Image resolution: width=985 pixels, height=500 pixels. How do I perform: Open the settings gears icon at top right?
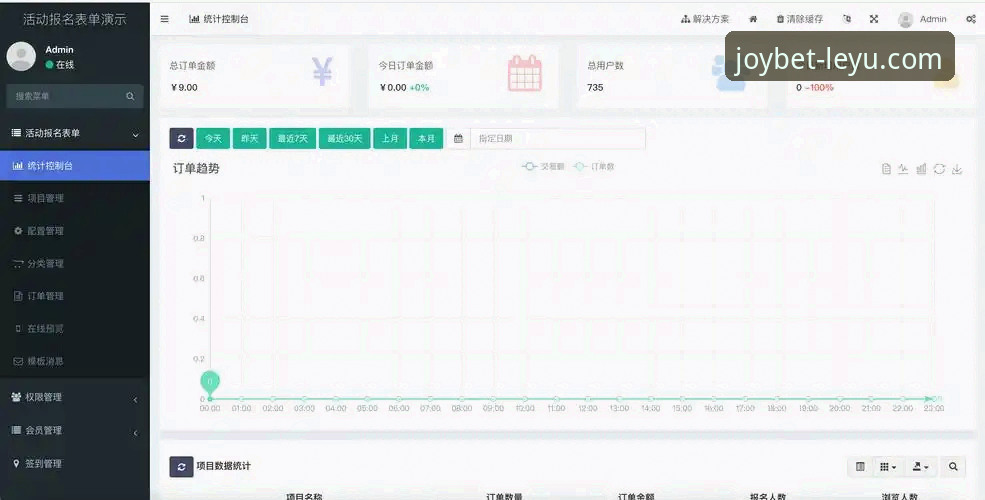point(971,19)
